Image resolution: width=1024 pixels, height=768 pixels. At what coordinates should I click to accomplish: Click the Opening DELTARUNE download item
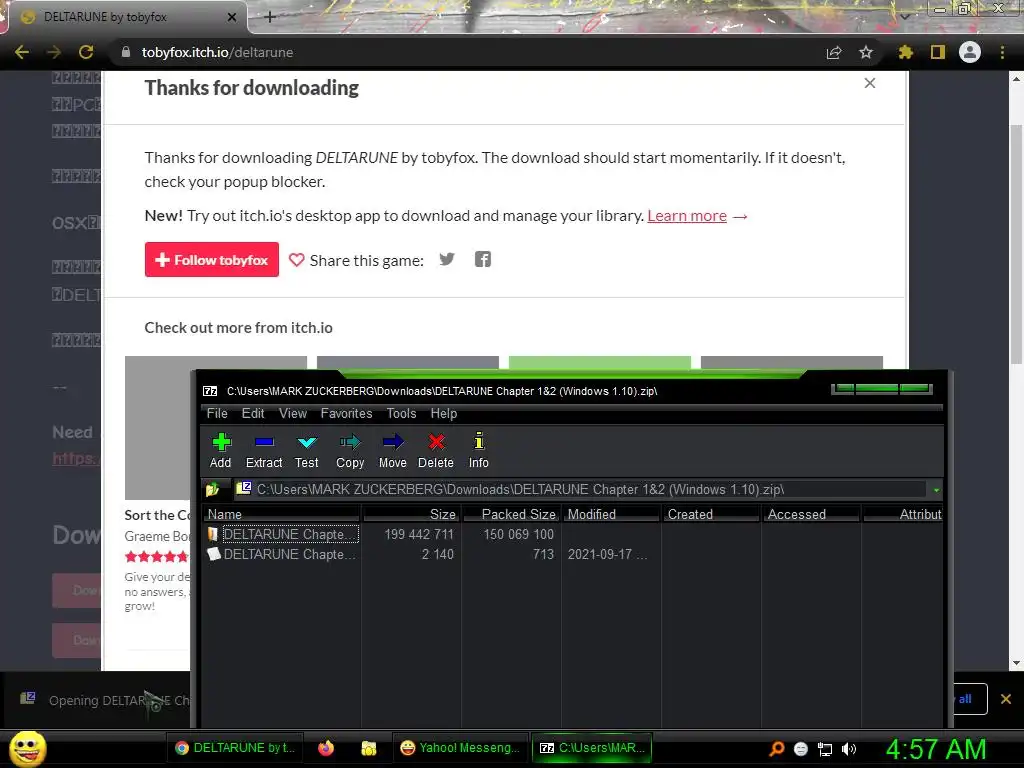(104, 700)
